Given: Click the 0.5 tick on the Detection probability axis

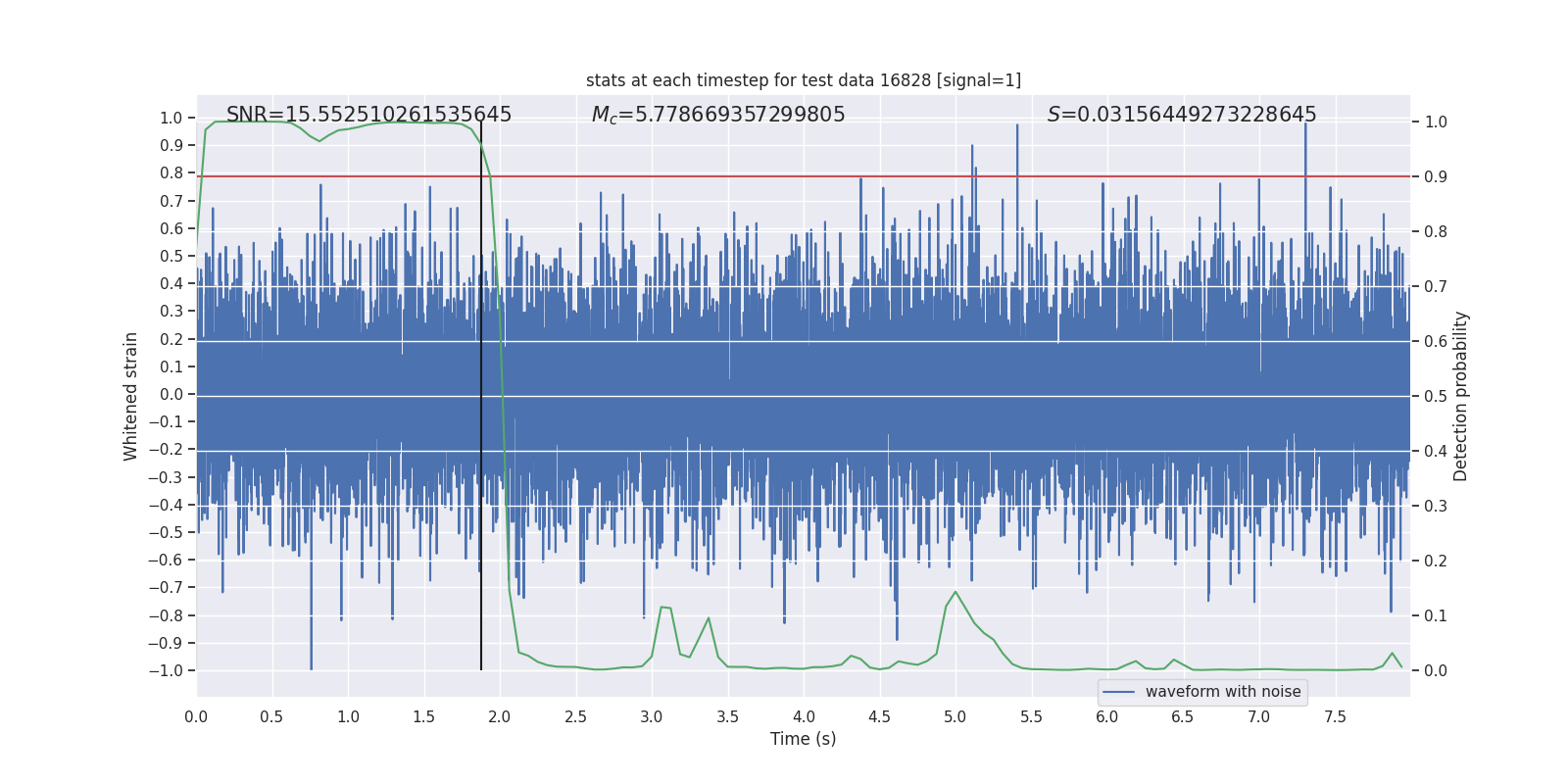Looking at the screenshot, I should pos(1436,396).
